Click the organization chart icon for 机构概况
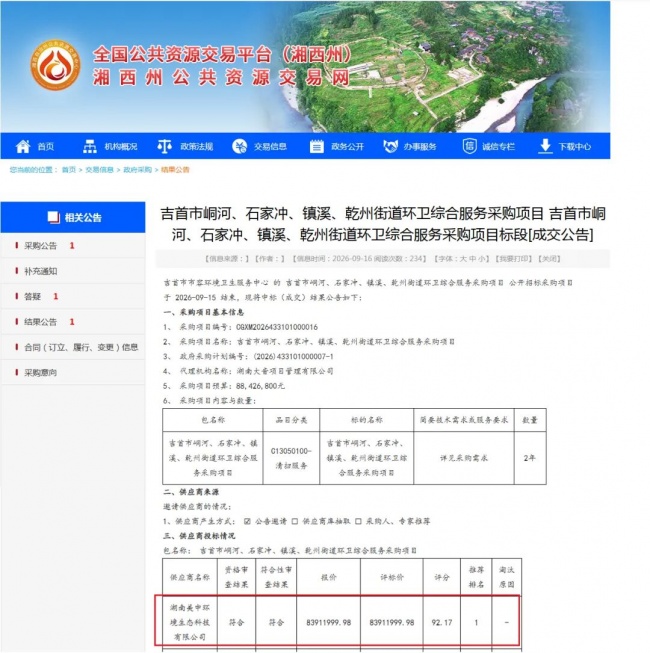 pyautogui.click(x=90, y=146)
